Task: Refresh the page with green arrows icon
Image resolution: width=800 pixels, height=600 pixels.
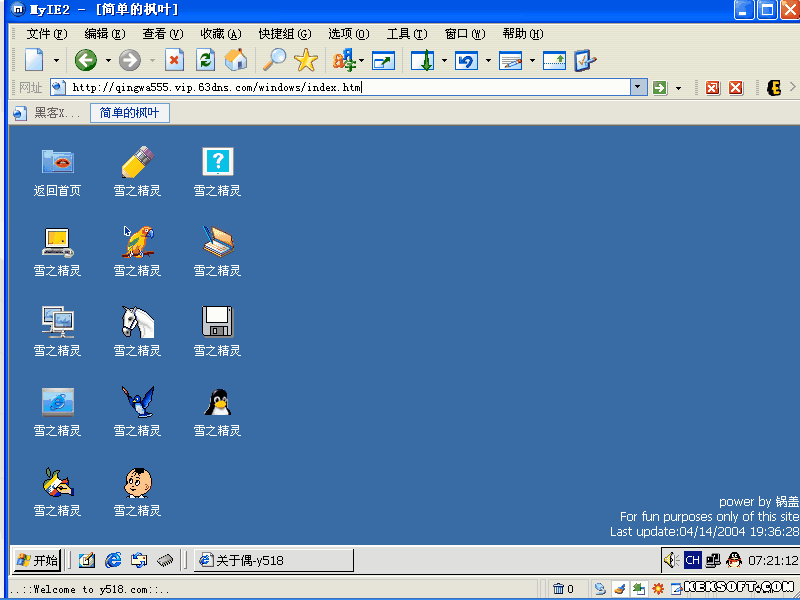Action: point(205,60)
